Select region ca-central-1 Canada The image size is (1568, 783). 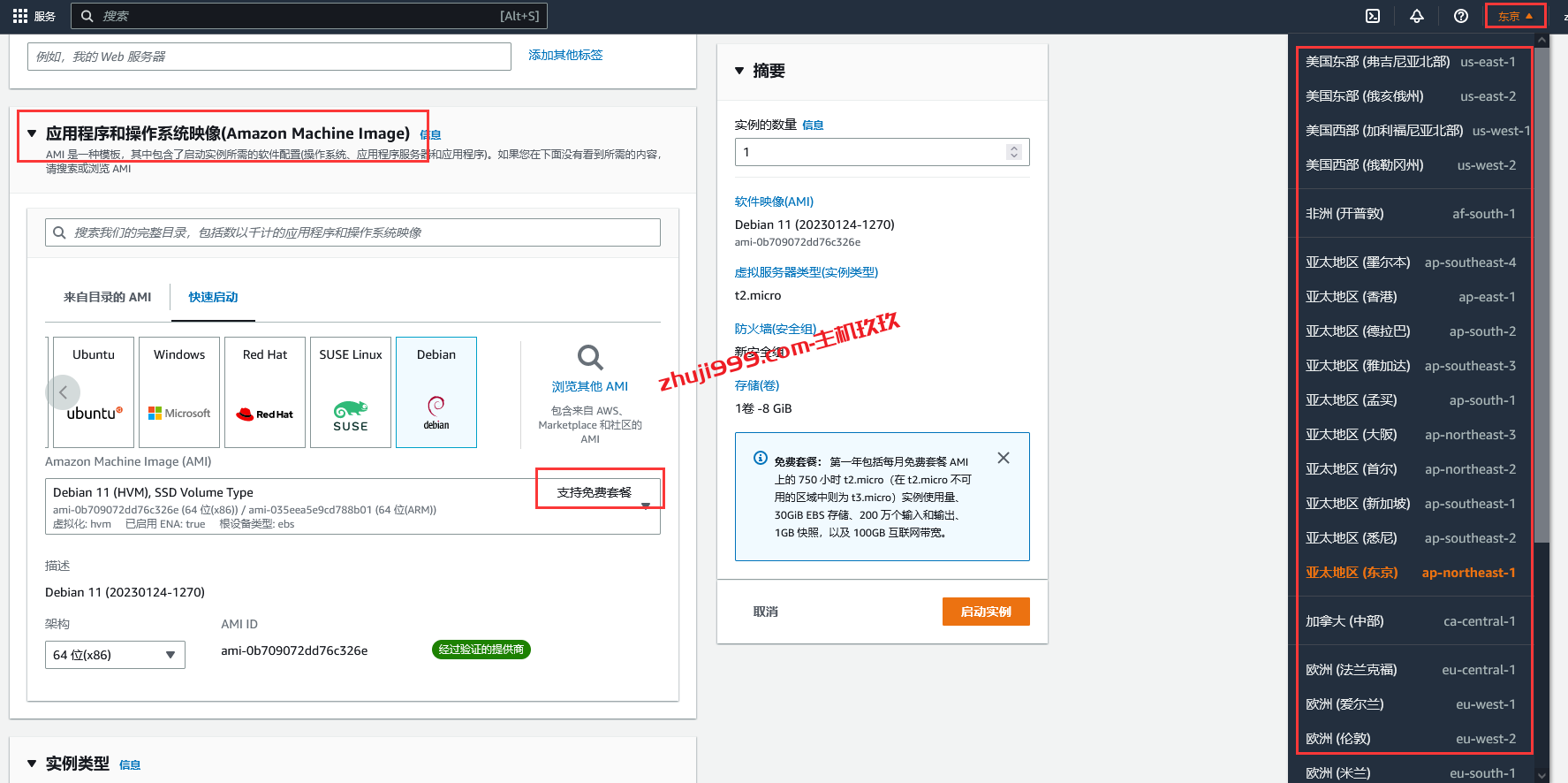point(1410,621)
